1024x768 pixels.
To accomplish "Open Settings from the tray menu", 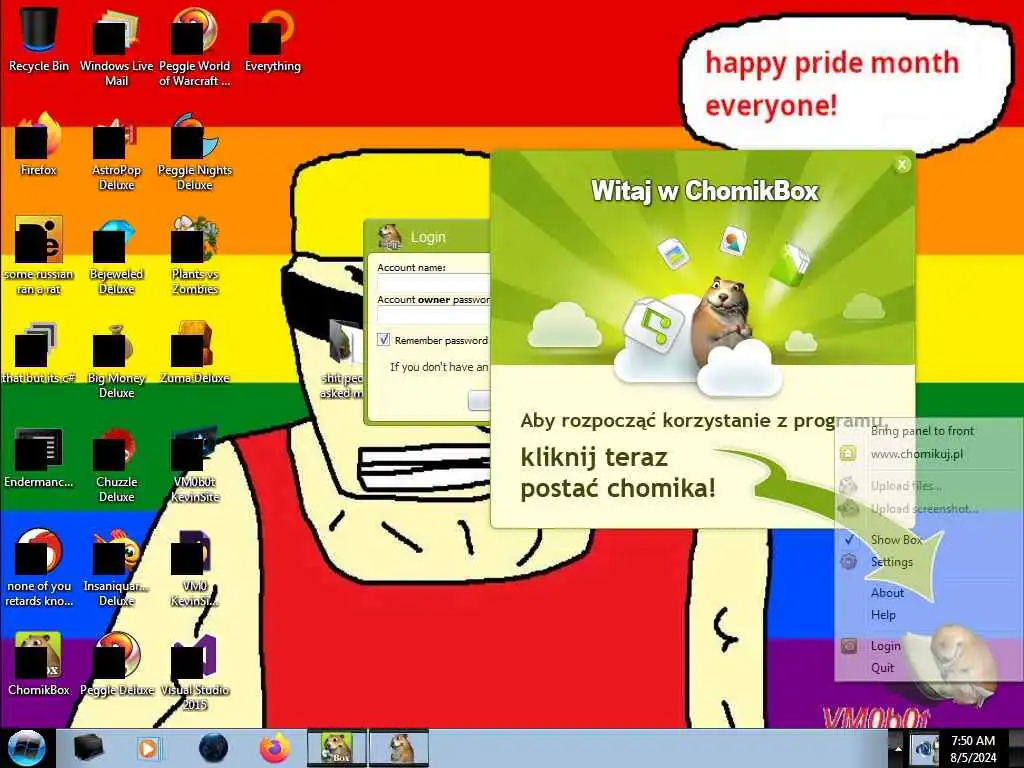I will point(891,562).
